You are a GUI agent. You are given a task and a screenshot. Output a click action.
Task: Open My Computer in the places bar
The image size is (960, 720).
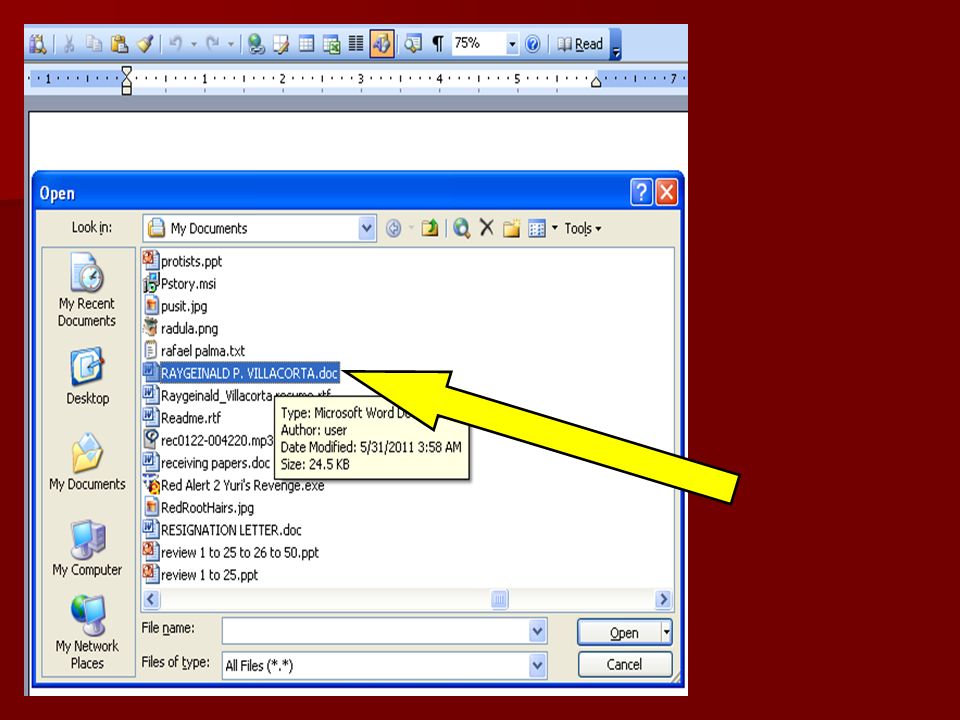click(x=88, y=548)
